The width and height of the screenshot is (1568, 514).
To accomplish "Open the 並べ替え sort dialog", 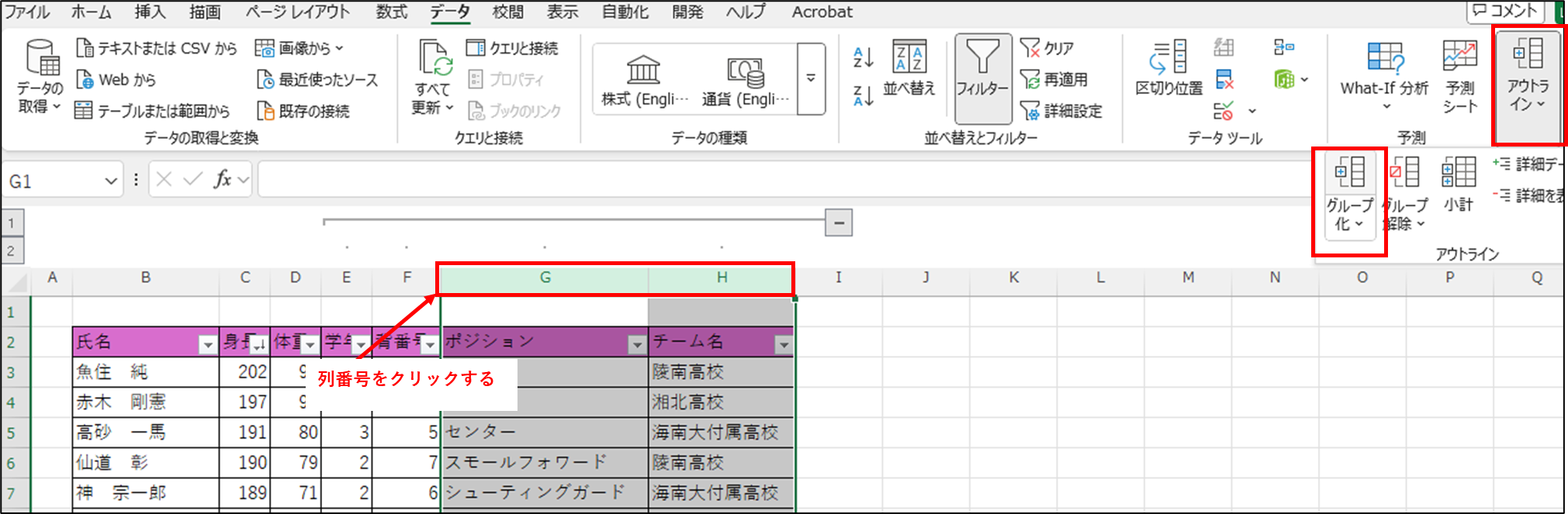I will pos(909,68).
